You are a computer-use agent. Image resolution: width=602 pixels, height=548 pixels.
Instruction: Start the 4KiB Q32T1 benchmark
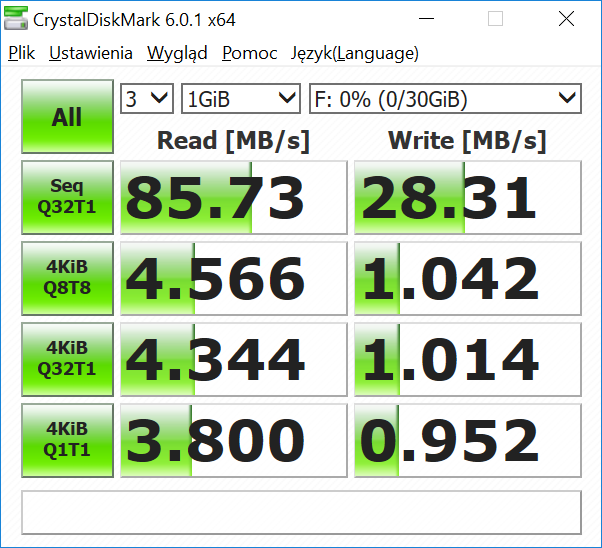pyautogui.click(x=67, y=359)
